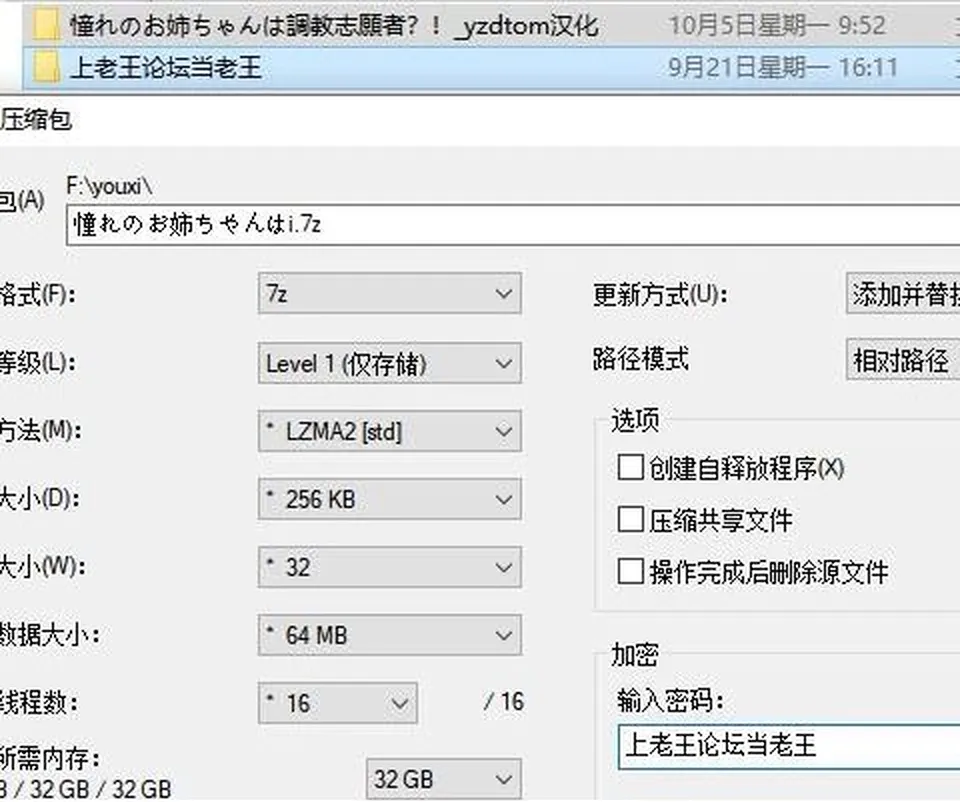Check 操作完成后删除源文件 option
The height and width of the screenshot is (802, 960).
pos(630,572)
